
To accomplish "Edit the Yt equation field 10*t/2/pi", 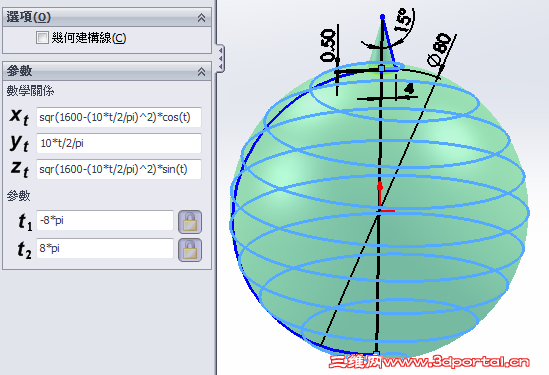I will pyautogui.click(x=119, y=143).
